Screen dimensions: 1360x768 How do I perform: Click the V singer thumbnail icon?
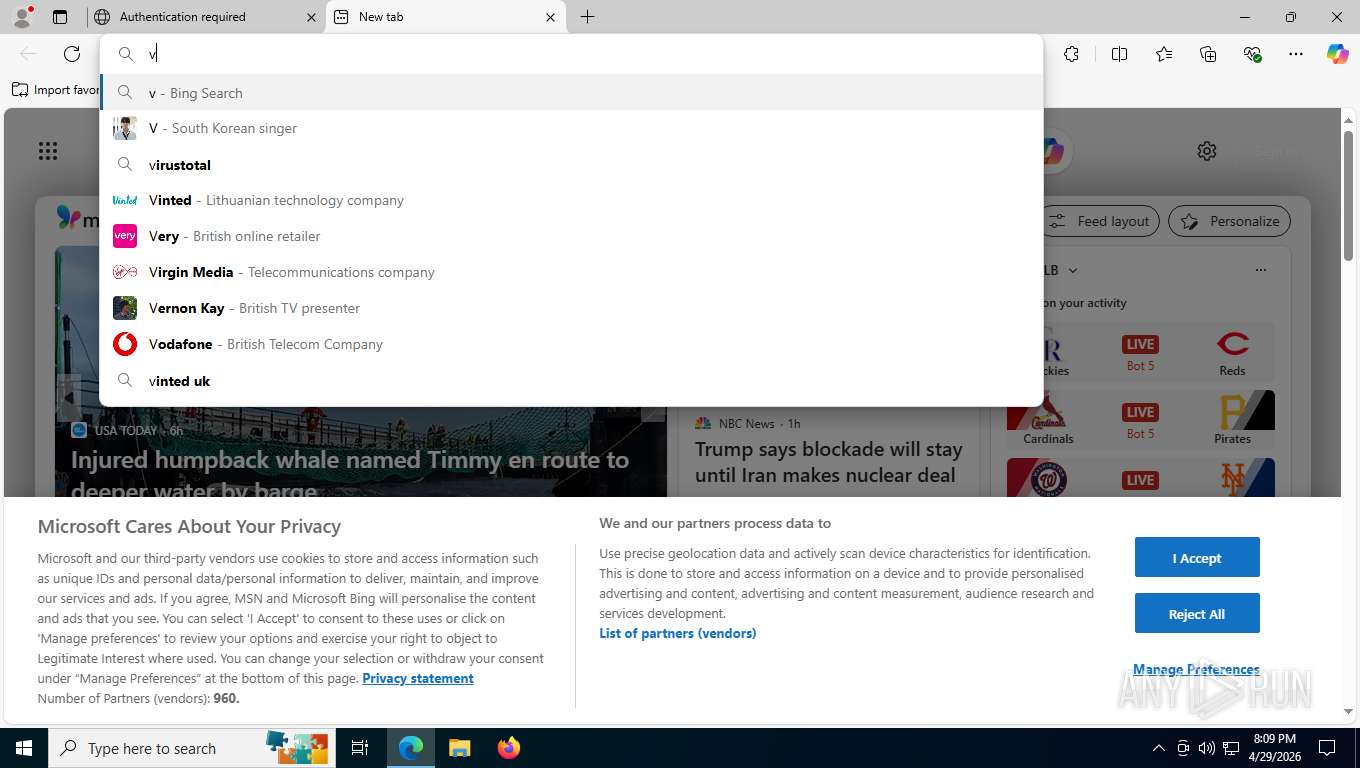(x=125, y=128)
